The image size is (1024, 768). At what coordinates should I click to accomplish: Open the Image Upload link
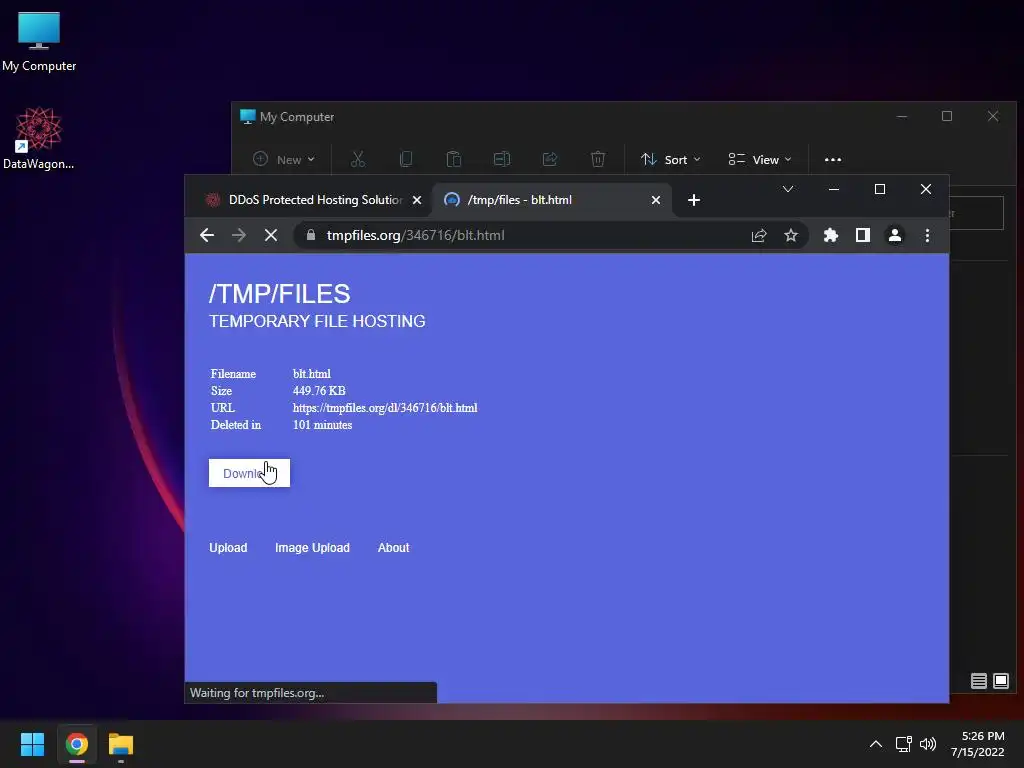click(x=312, y=548)
